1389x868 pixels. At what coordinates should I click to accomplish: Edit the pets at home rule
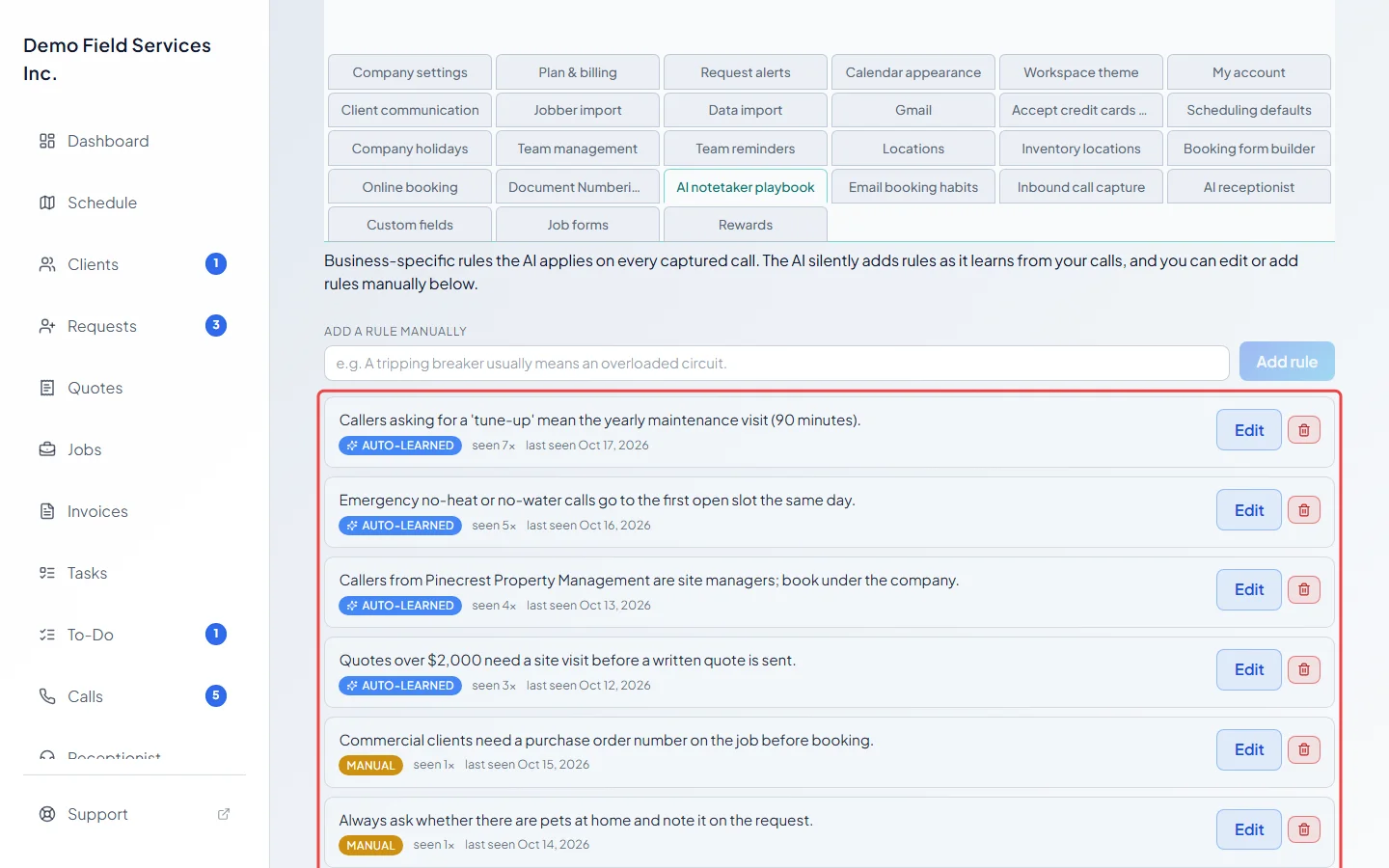coord(1249,829)
